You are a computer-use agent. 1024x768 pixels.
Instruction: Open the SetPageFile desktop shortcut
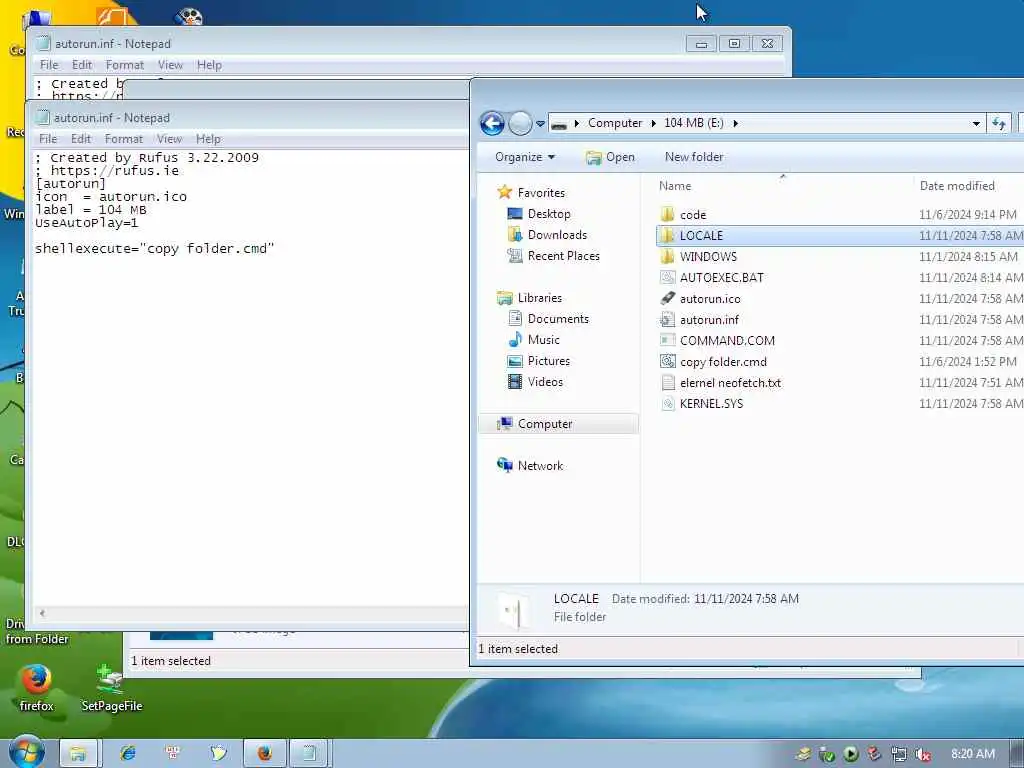(111, 688)
